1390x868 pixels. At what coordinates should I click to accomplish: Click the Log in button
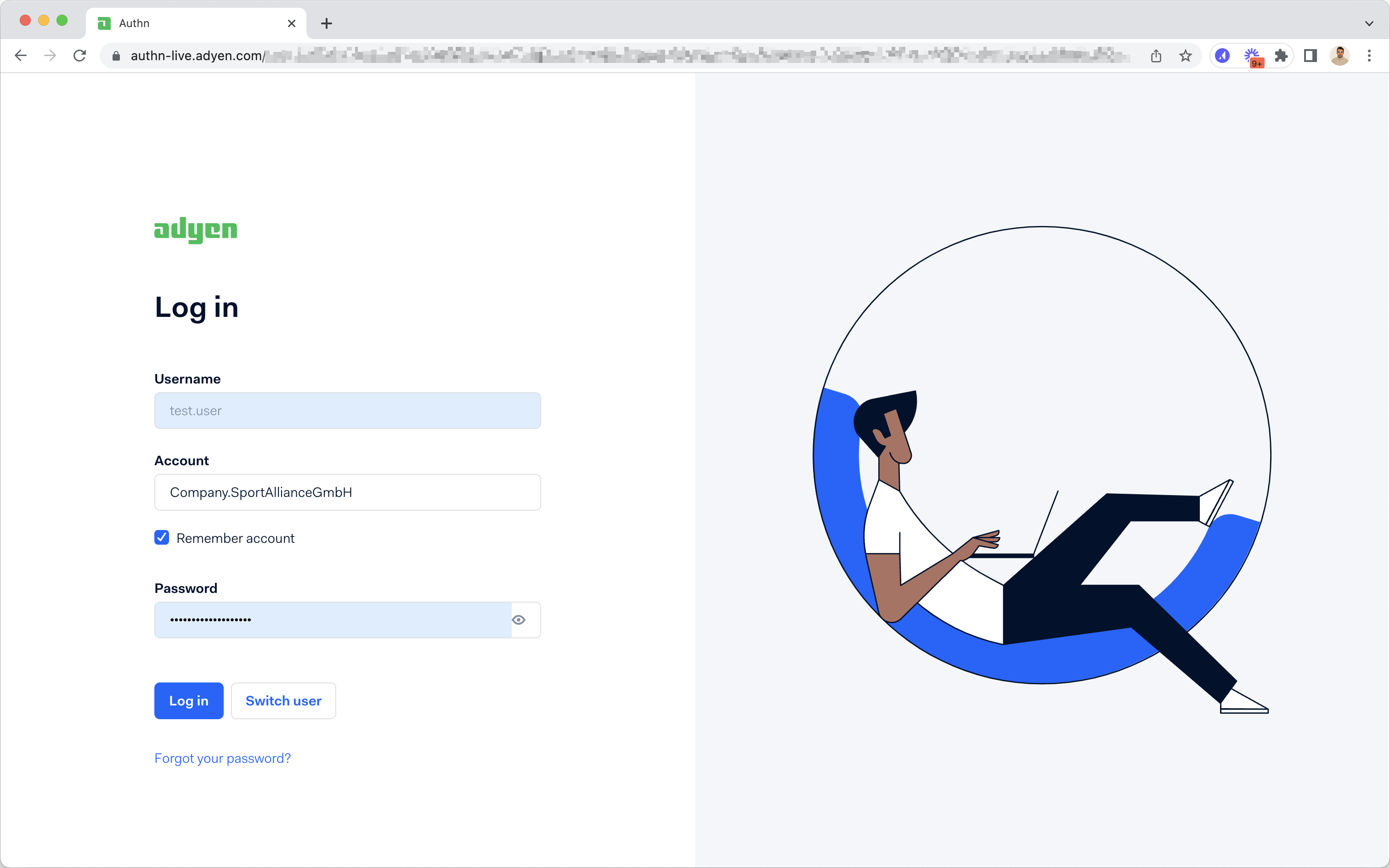[188, 700]
